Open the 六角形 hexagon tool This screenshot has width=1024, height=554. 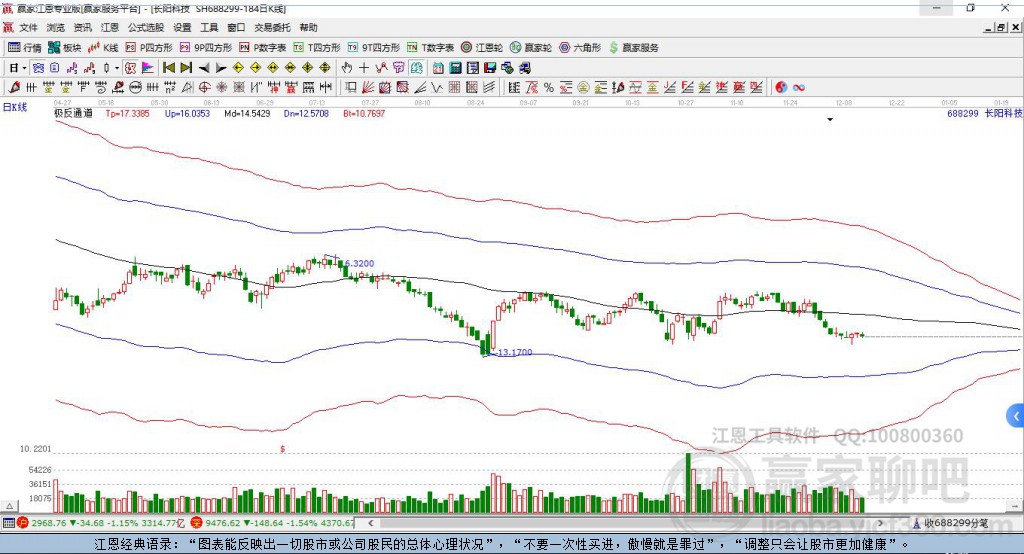(580, 48)
